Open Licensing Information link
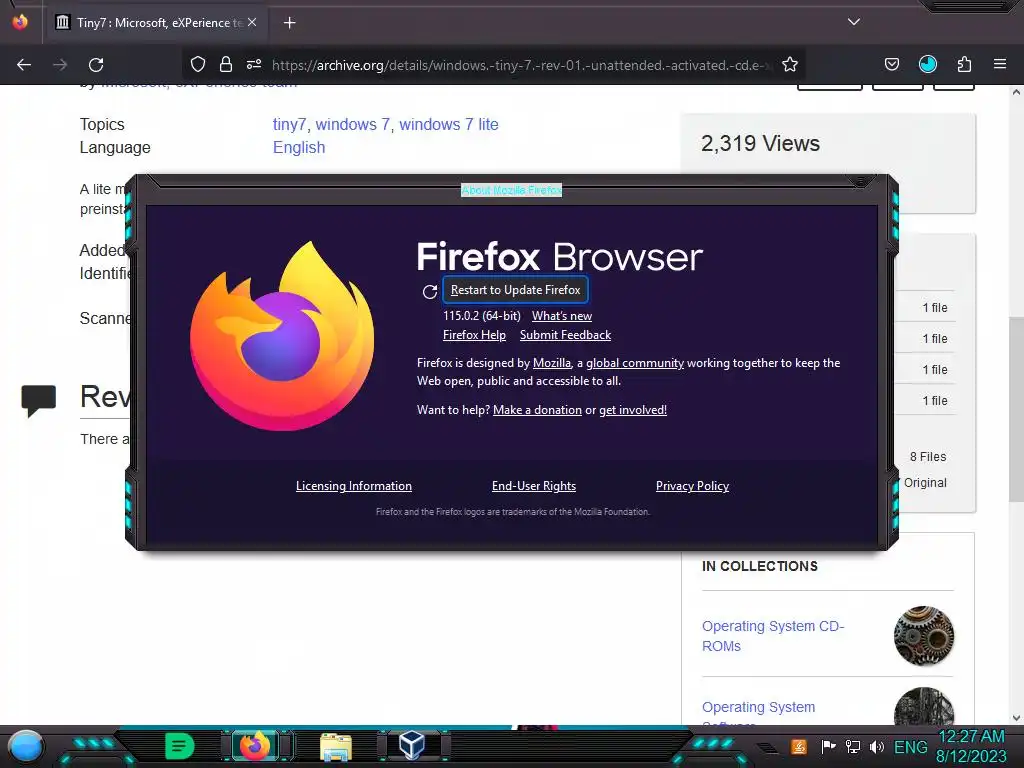Screen dimensions: 1024x768 pos(354,486)
